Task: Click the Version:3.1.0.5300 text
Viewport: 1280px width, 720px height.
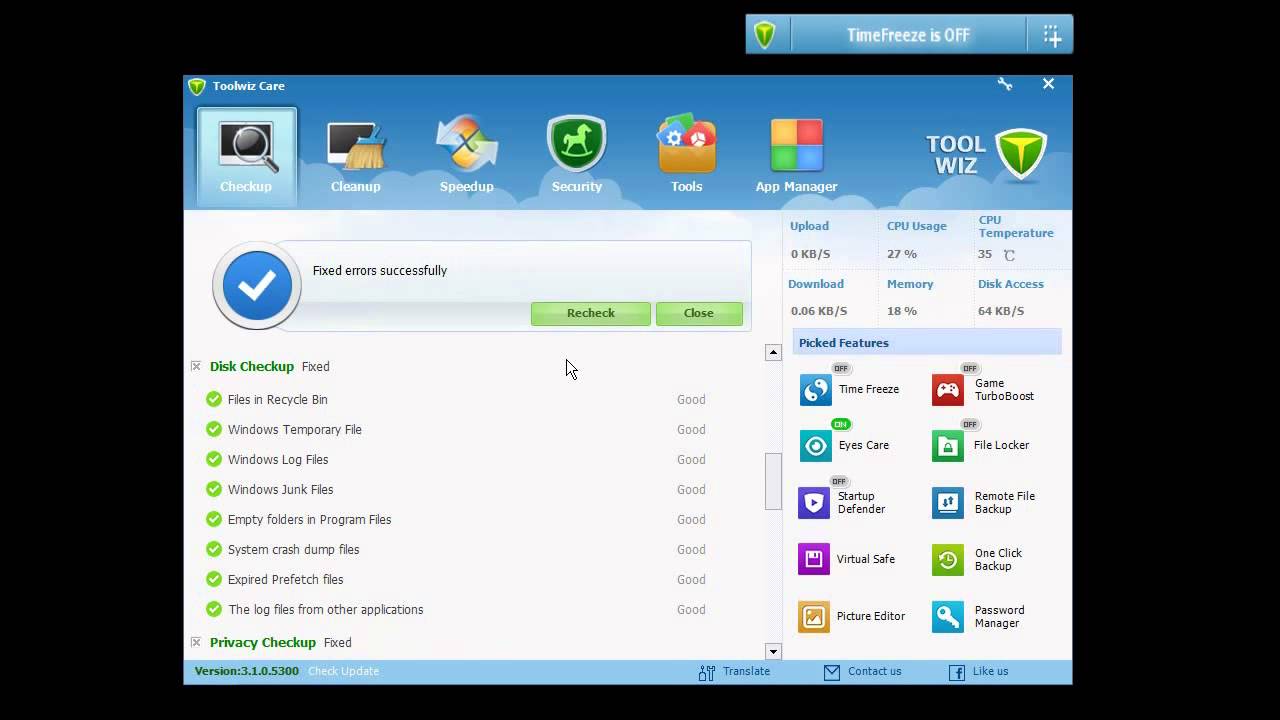Action: point(246,671)
